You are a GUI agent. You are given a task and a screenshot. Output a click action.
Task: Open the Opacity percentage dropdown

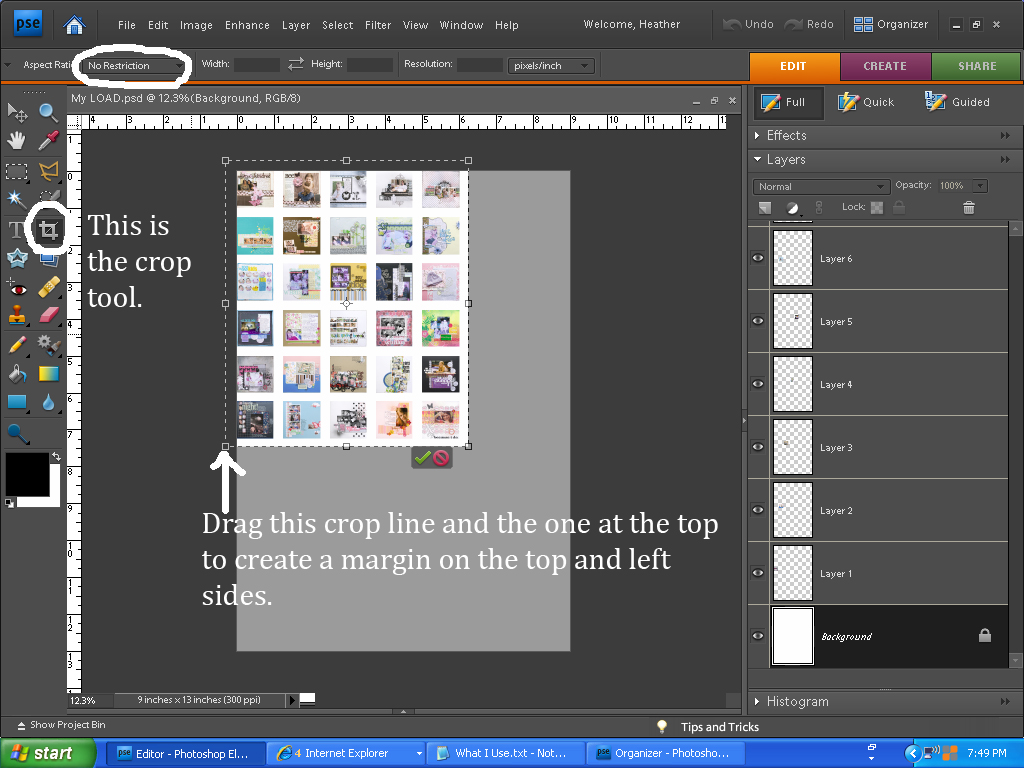(979, 184)
